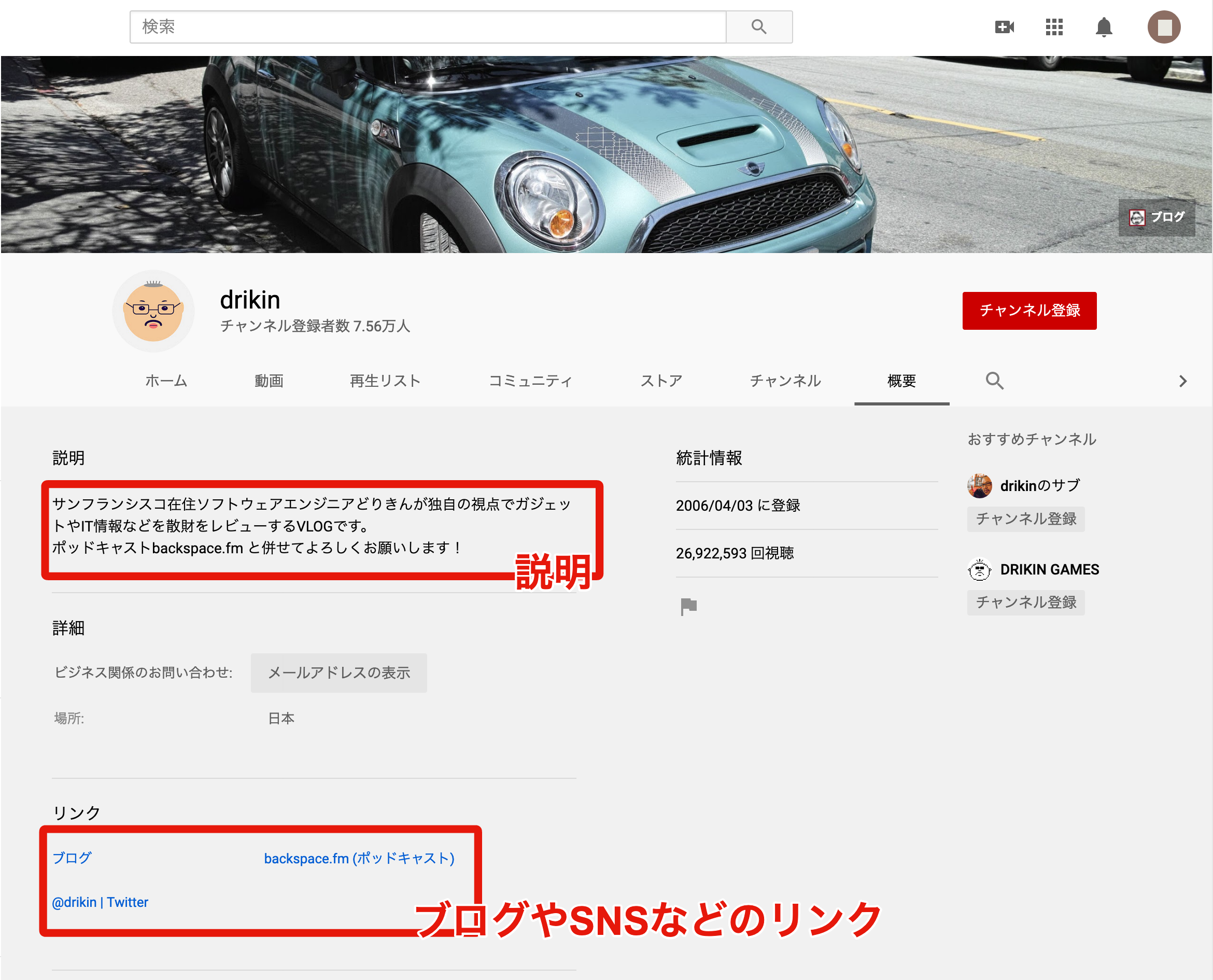Switch to the ストア tab
This screenshot has width=1213, height=980.
coord(661,381)
